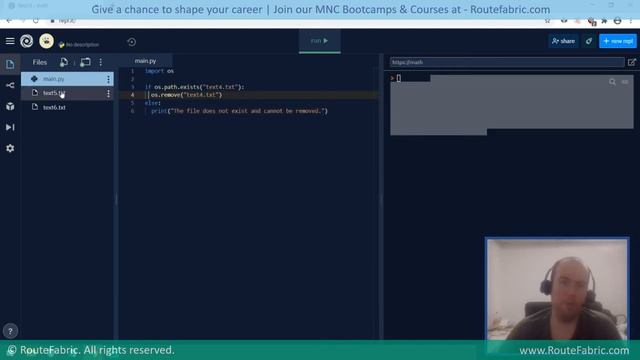Click code line 1 'import os'
640x360 pixels.
160,71
